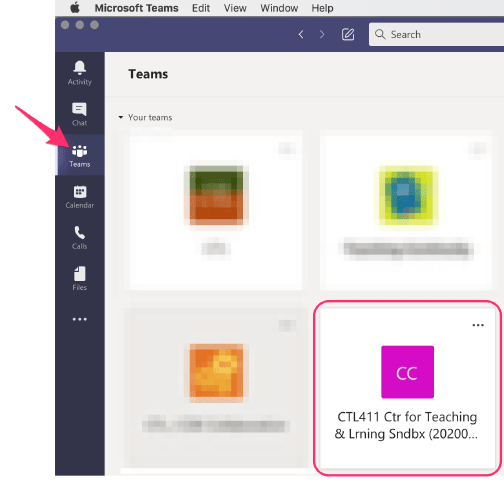
Task: Open the Edit menu
Action: [201, 8]
